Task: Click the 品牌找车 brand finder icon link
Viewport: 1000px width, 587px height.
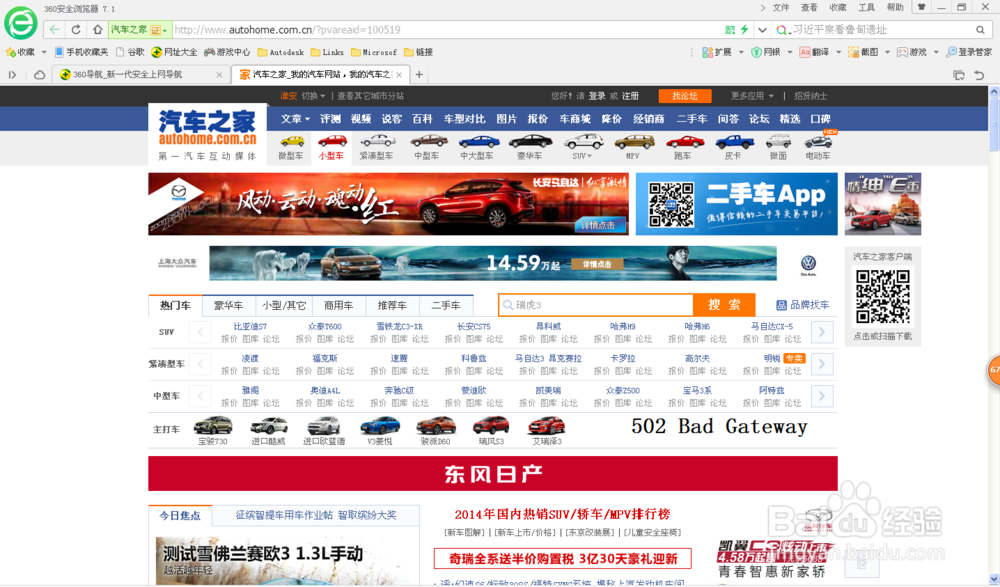Action: pos(803,305)
